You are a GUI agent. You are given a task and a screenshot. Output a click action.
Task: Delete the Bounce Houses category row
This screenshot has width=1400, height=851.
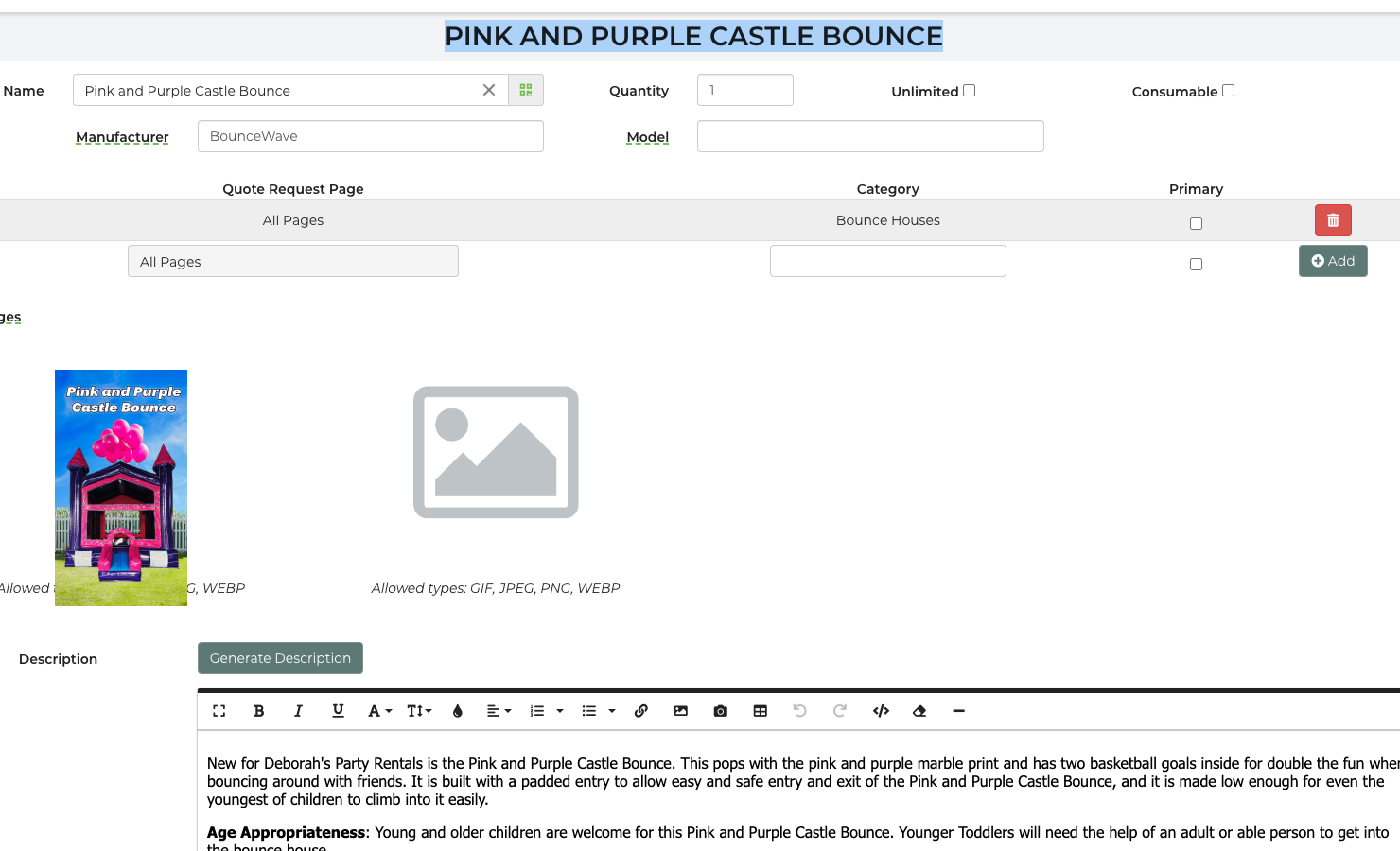click(1333, 220)
